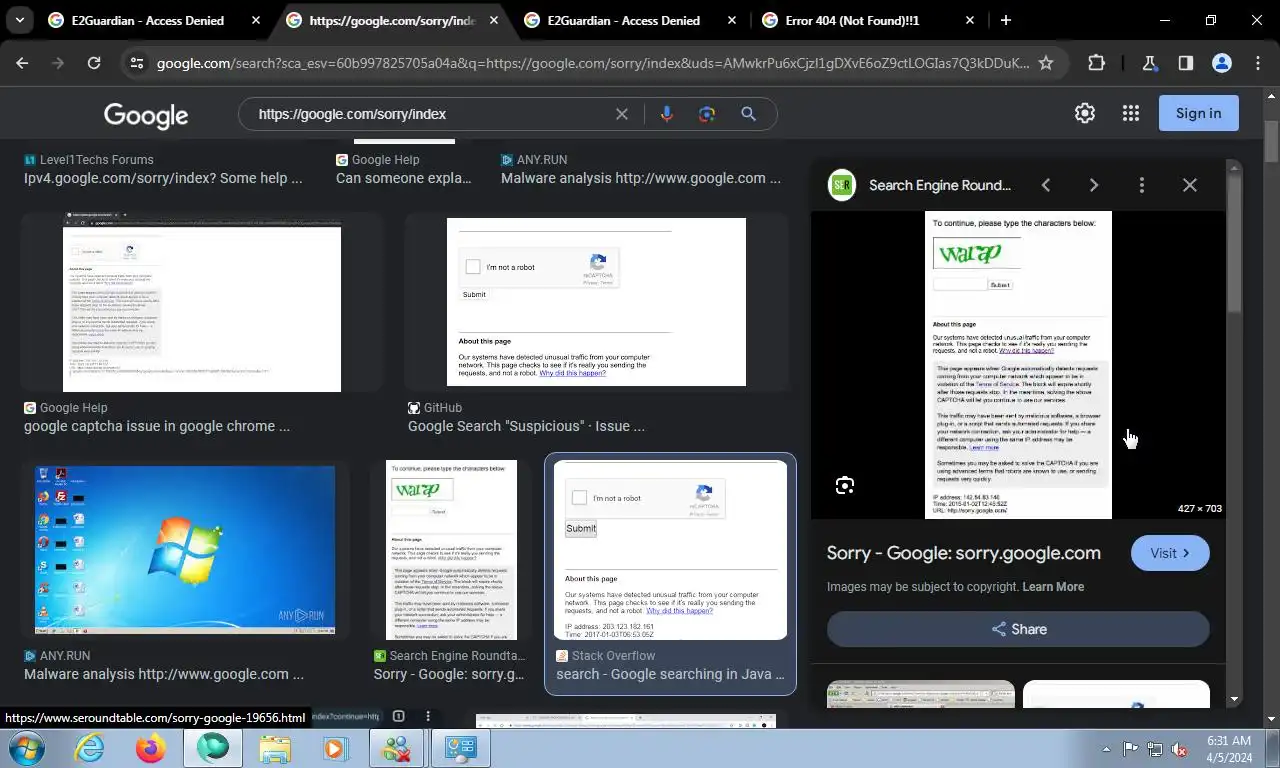The width and height of the screenshot is (1280, 768).
Task: Open the Windows 7 desktop thumbnail
Action: 185,549
